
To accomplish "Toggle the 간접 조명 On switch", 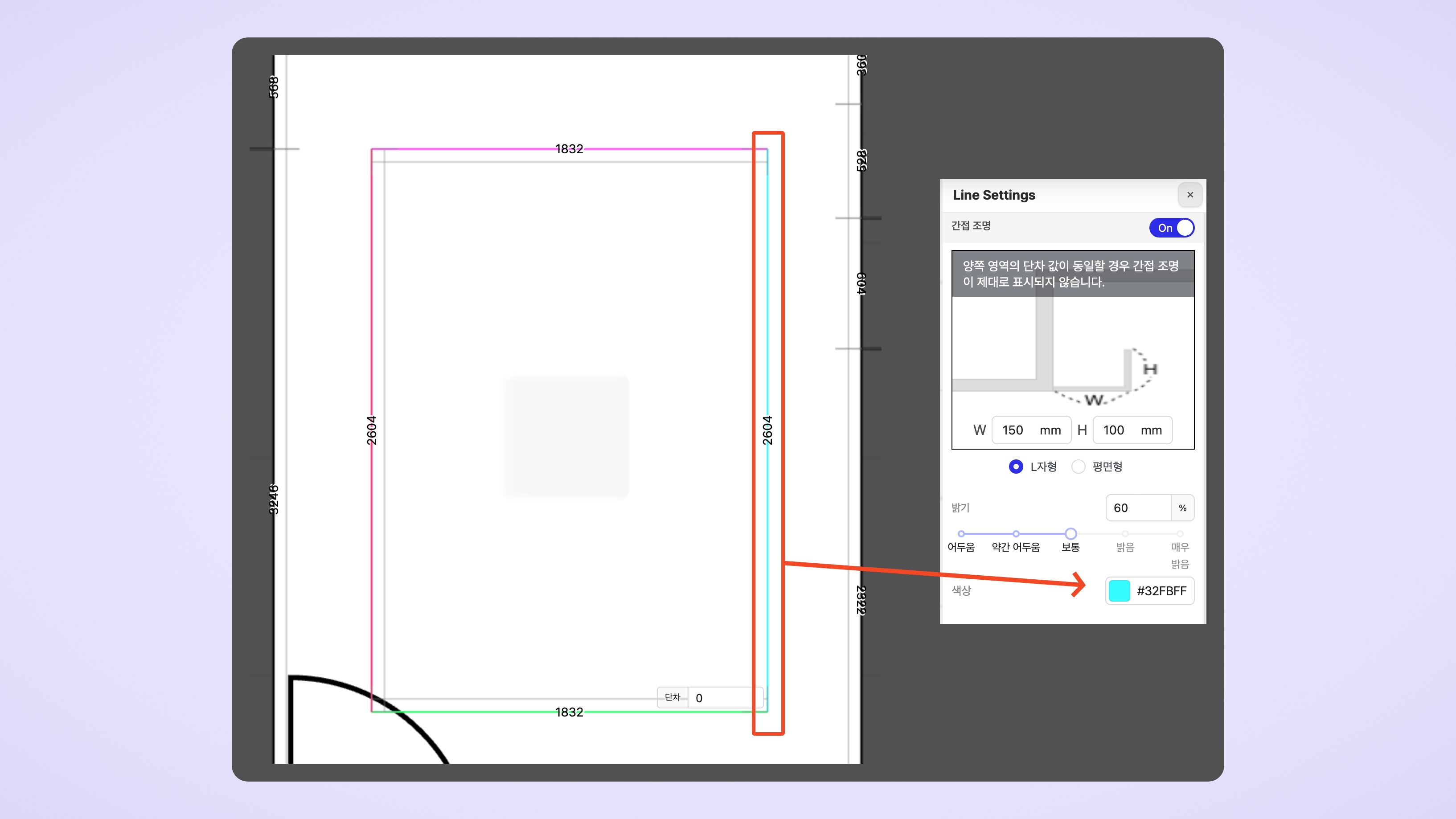I will coord(1172,228).
